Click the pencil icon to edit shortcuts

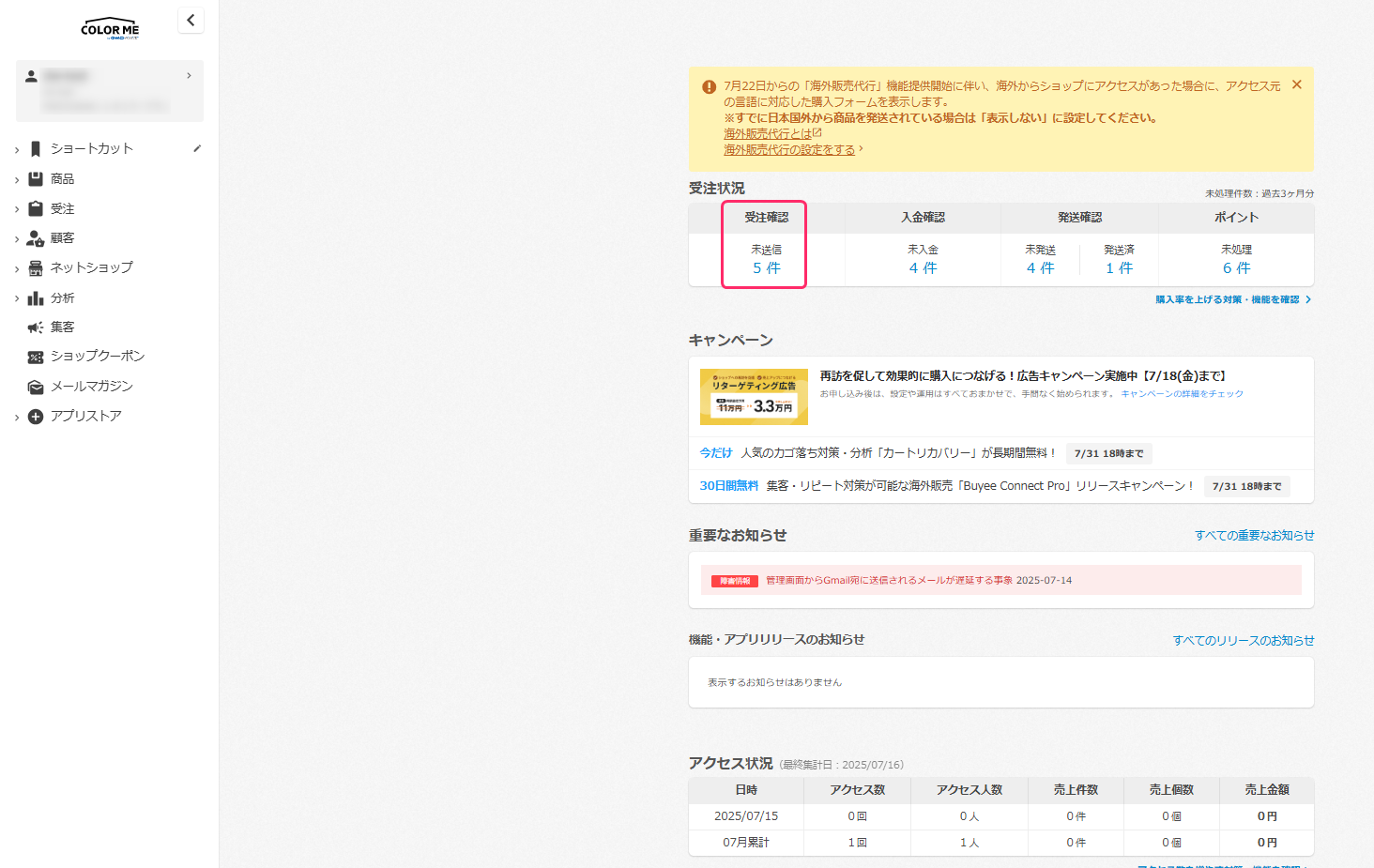pos(196,147)
